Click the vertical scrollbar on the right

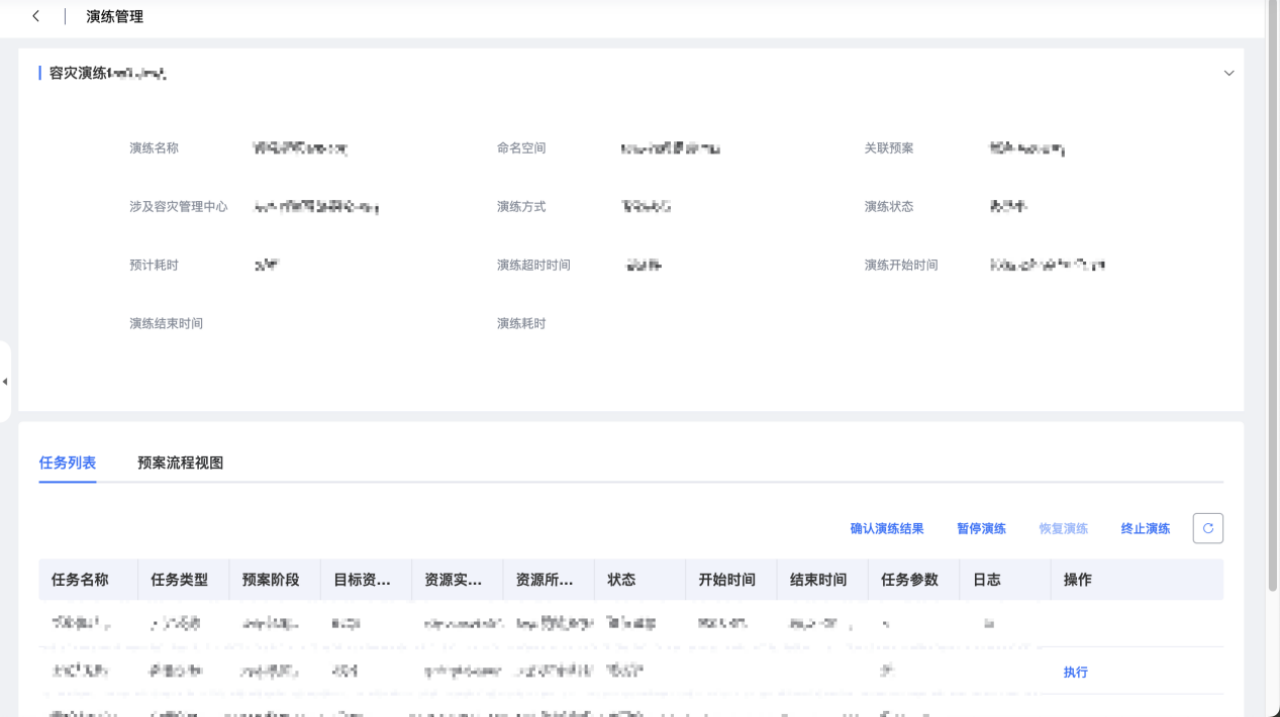(1272, 300)
